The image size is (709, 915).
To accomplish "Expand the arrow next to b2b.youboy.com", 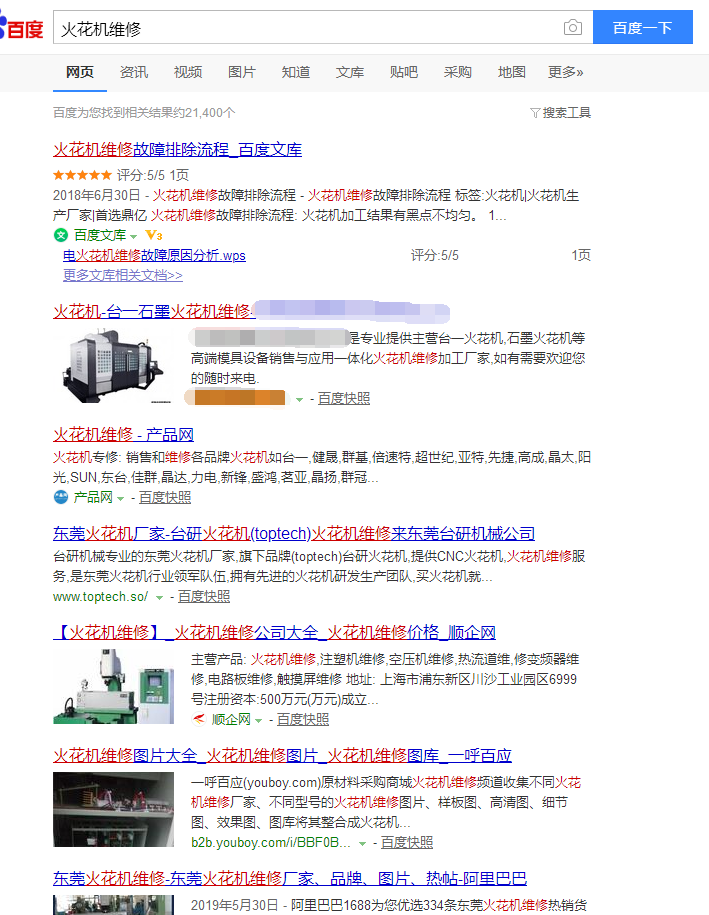I will (362, 844).
